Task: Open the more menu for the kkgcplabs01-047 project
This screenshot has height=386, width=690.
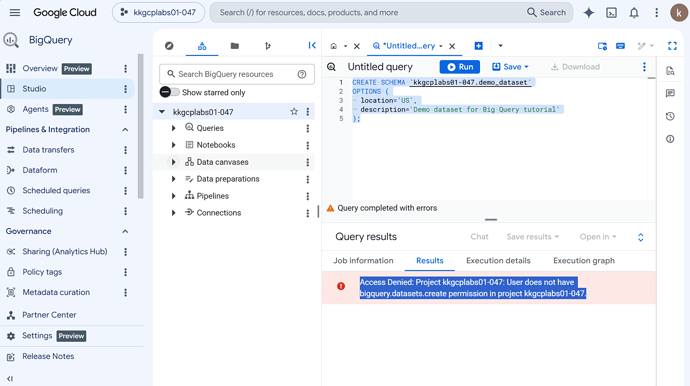Action: tap(308, 112)
